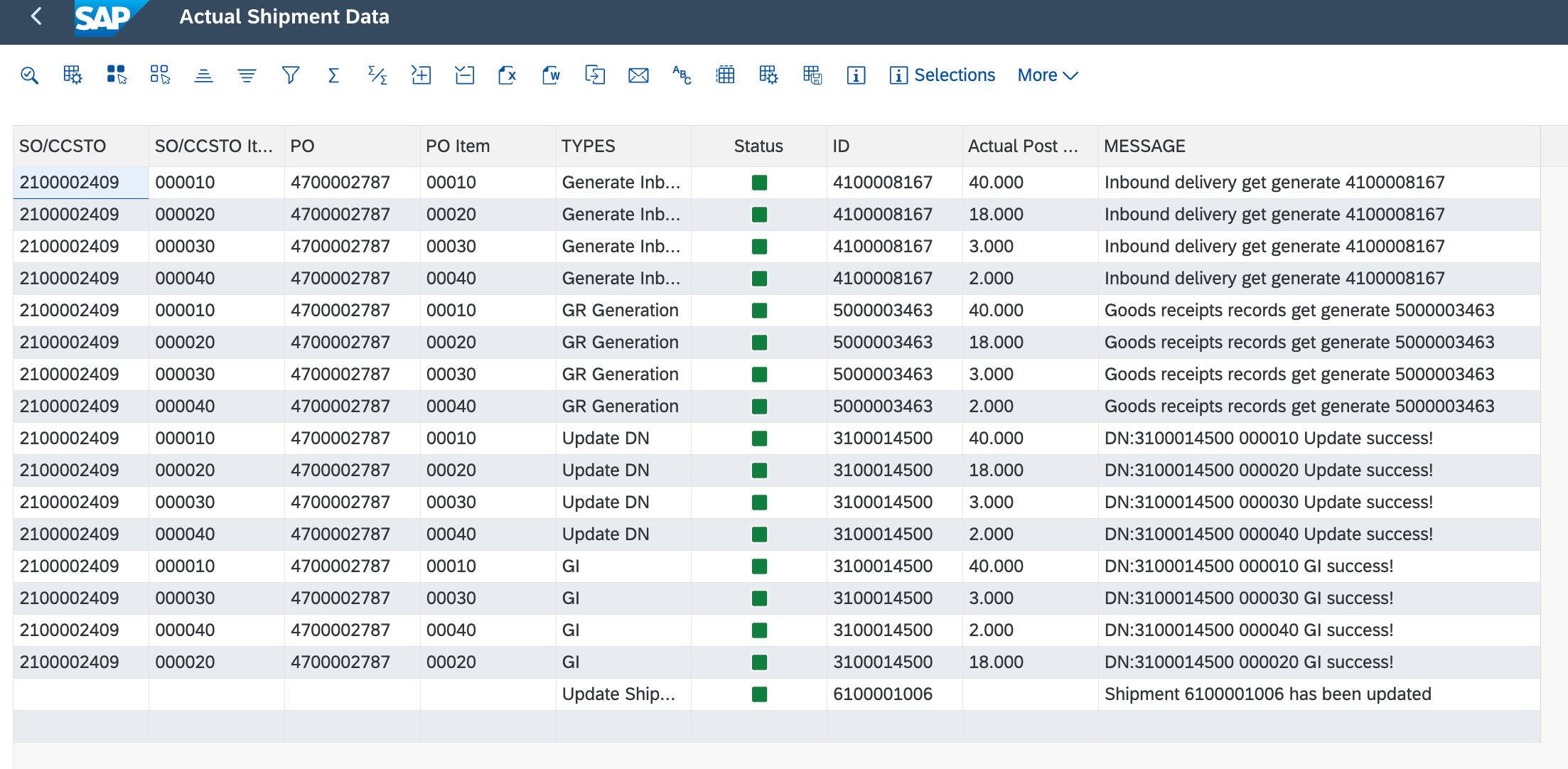Open the word processing export icon
The height and width of the screenshot is (769, 1568).
pos(551,75)
